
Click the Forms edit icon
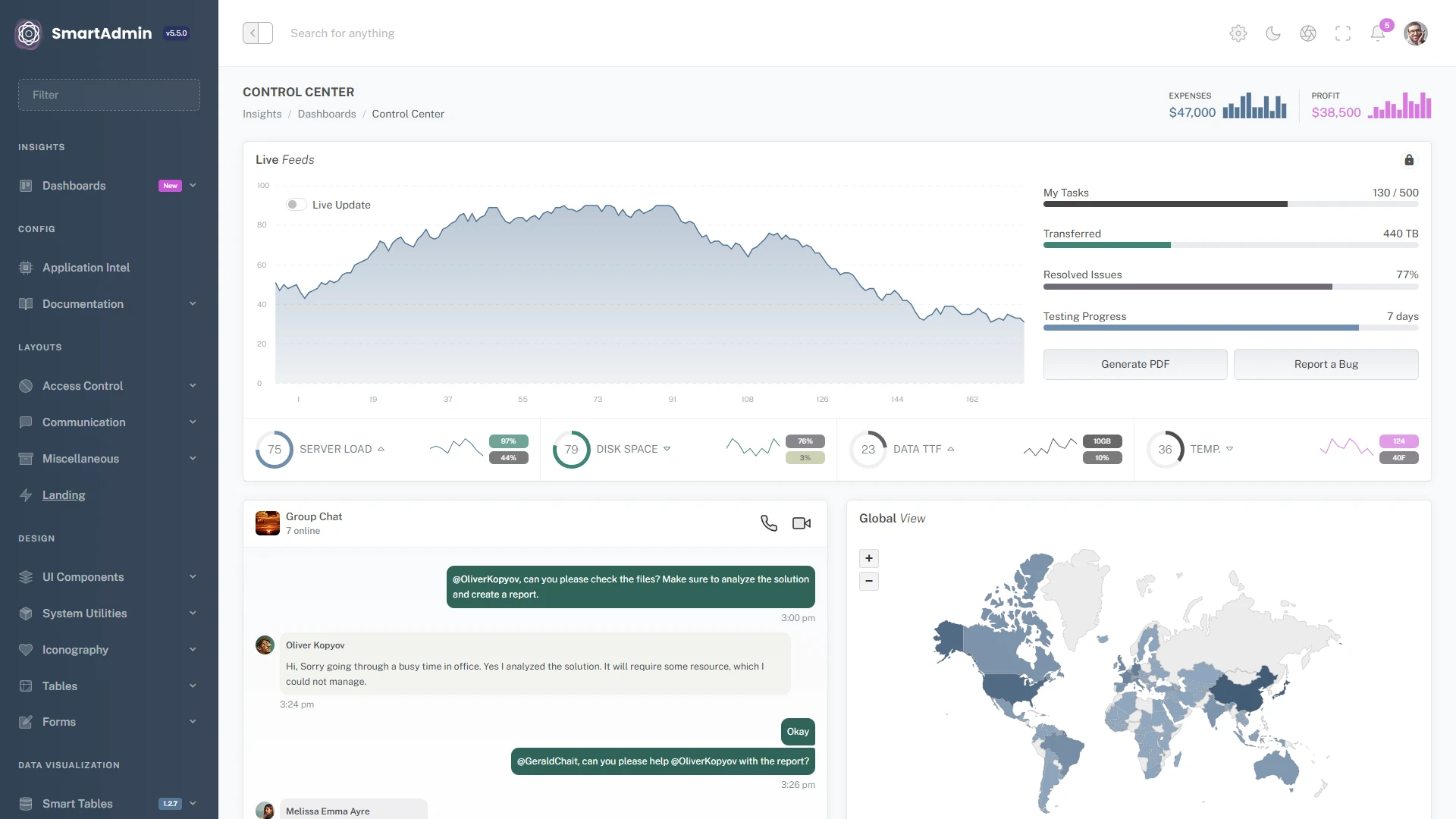26,722
